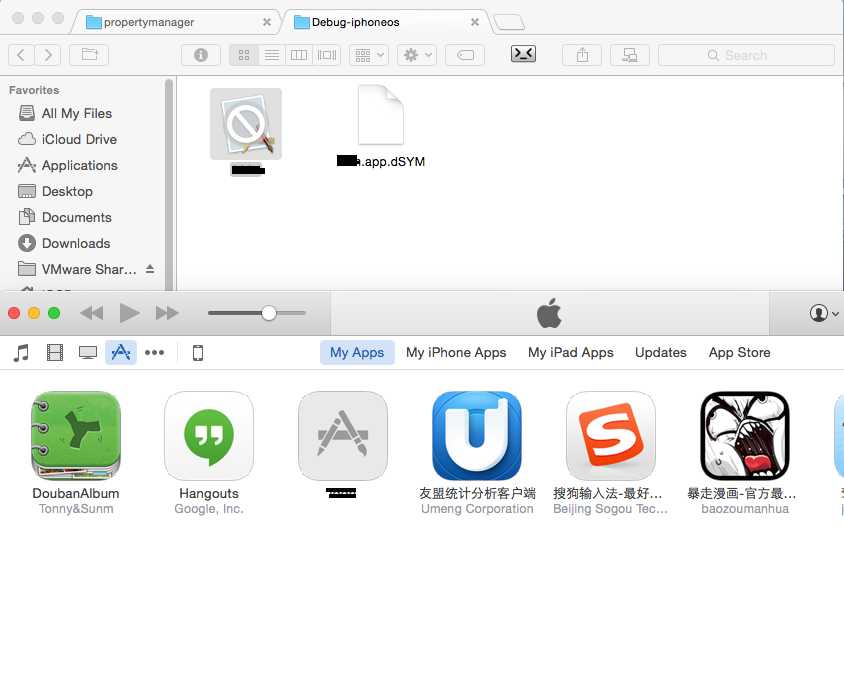The height and width of the screenshot is (682, 844).
Task: Focus the Finder Search field
Action: click(x=746, y=55)
